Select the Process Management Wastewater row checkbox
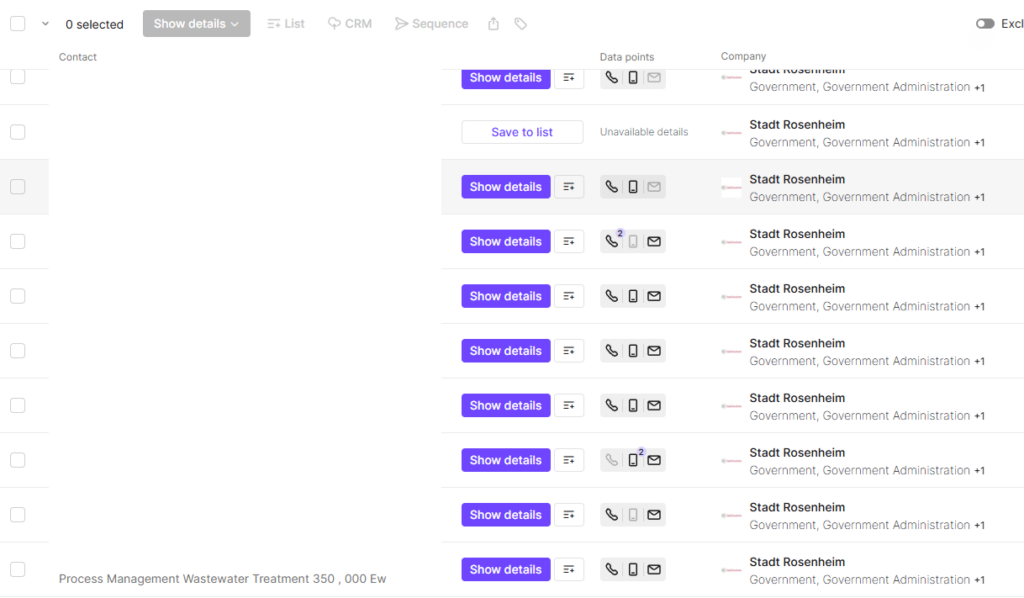 [18, 569]
